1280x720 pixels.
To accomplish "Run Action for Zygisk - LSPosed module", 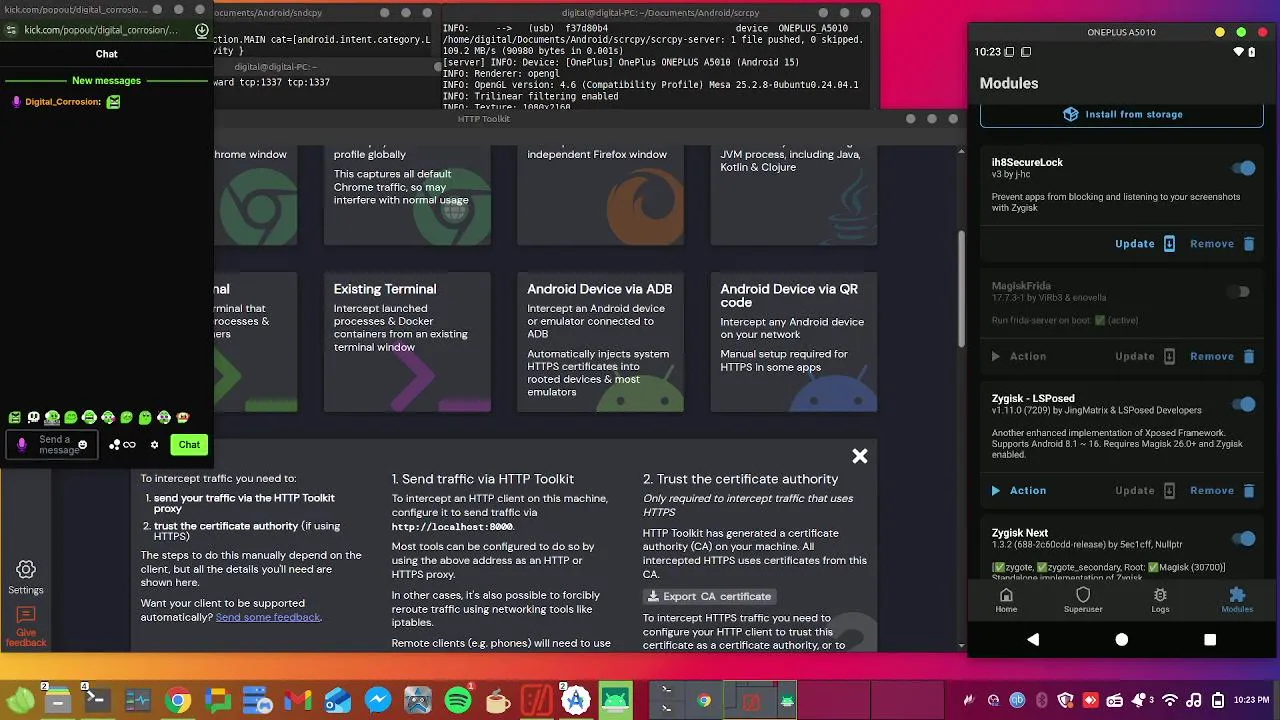I will [1019, 491].
